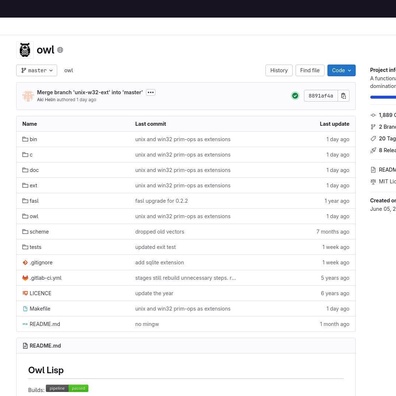Click the Find file button
The width and height of the screenshot is (396, 396).
(x=310, y=70)
